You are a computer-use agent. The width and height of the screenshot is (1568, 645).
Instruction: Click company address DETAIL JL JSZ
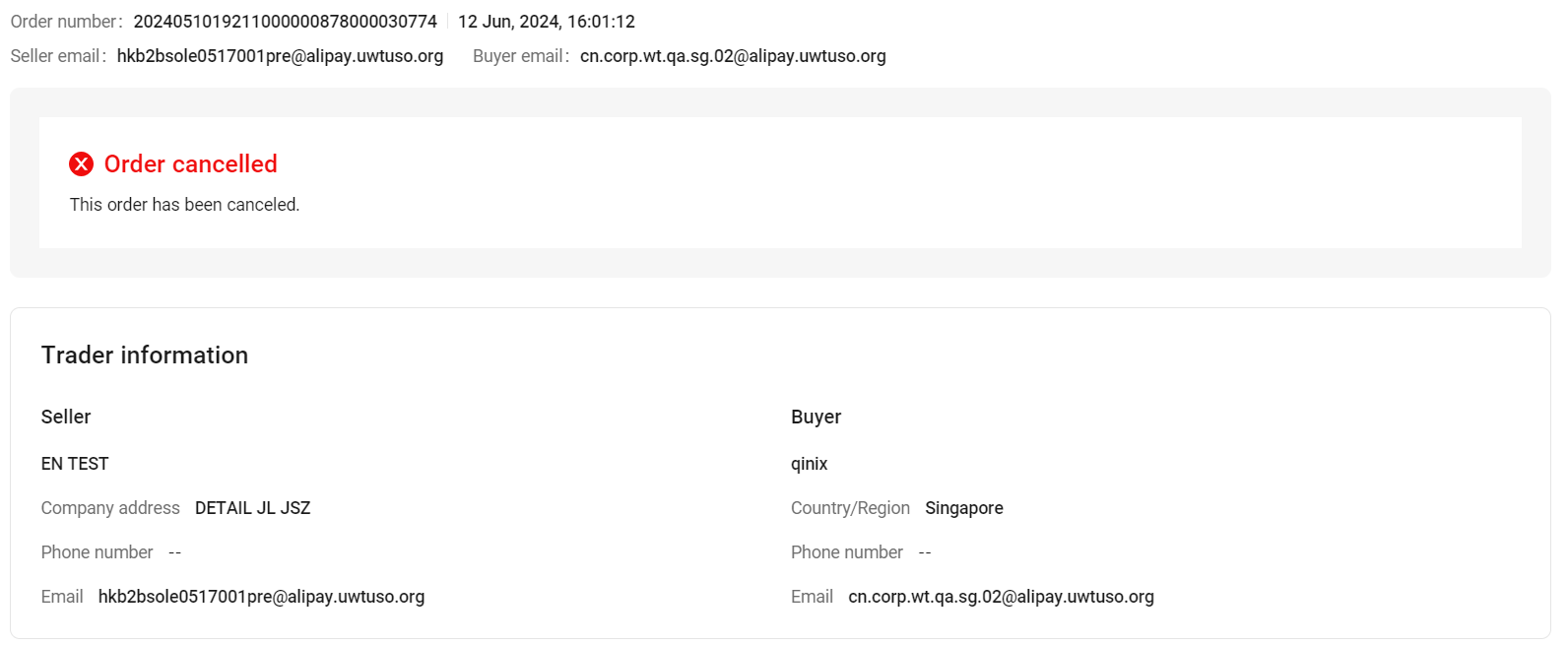coord(252,508)
